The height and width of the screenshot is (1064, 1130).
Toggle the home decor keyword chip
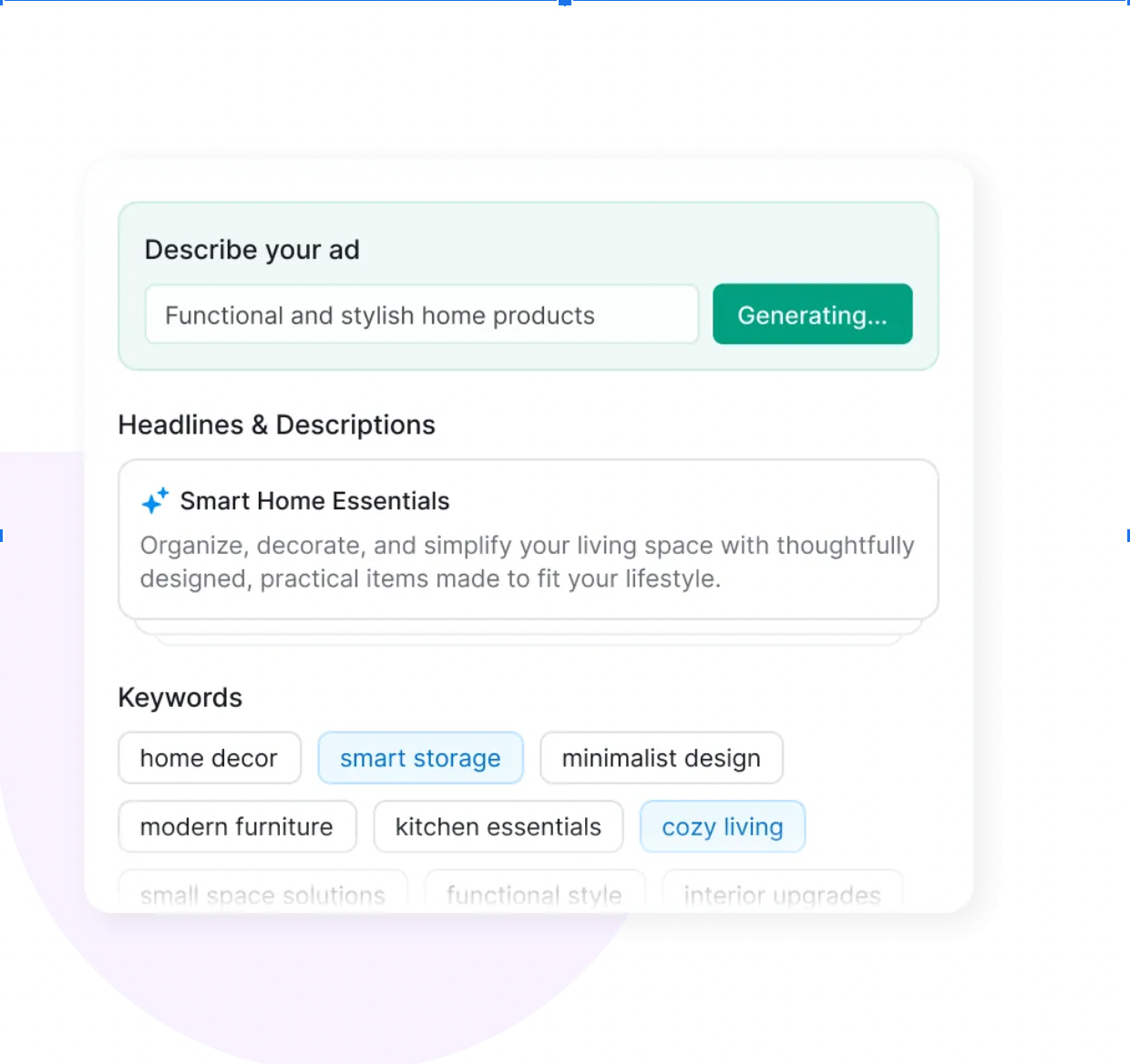(209, 758)
